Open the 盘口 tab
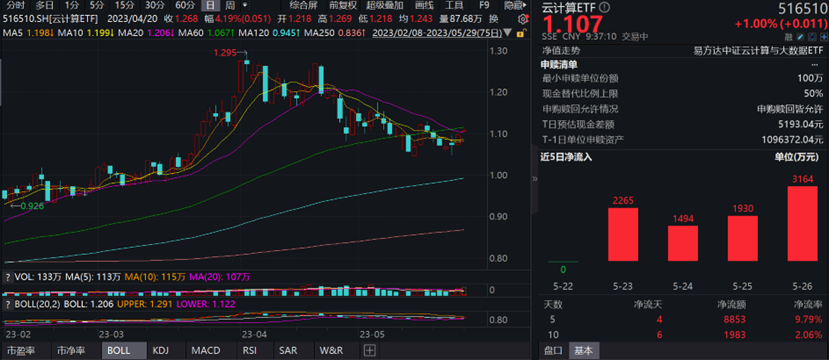This screenshot has height=360, width=829. tap(553, 350)
